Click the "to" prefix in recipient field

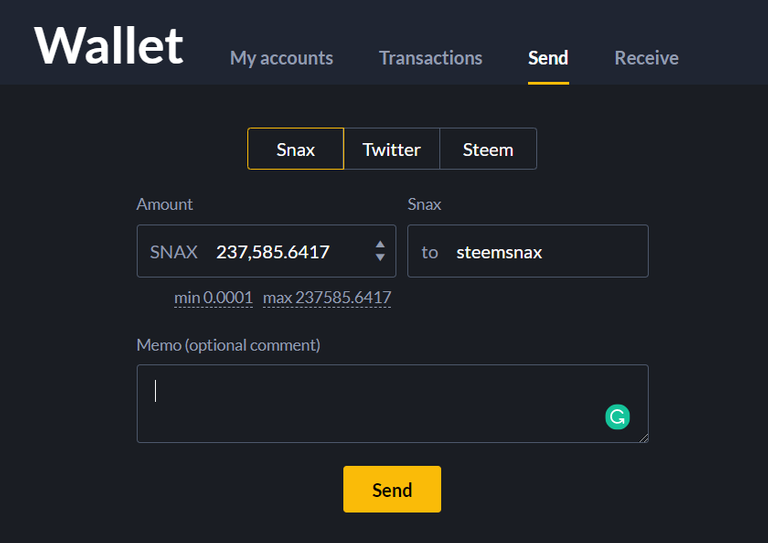pyautogui.click(x=430, y=253)
